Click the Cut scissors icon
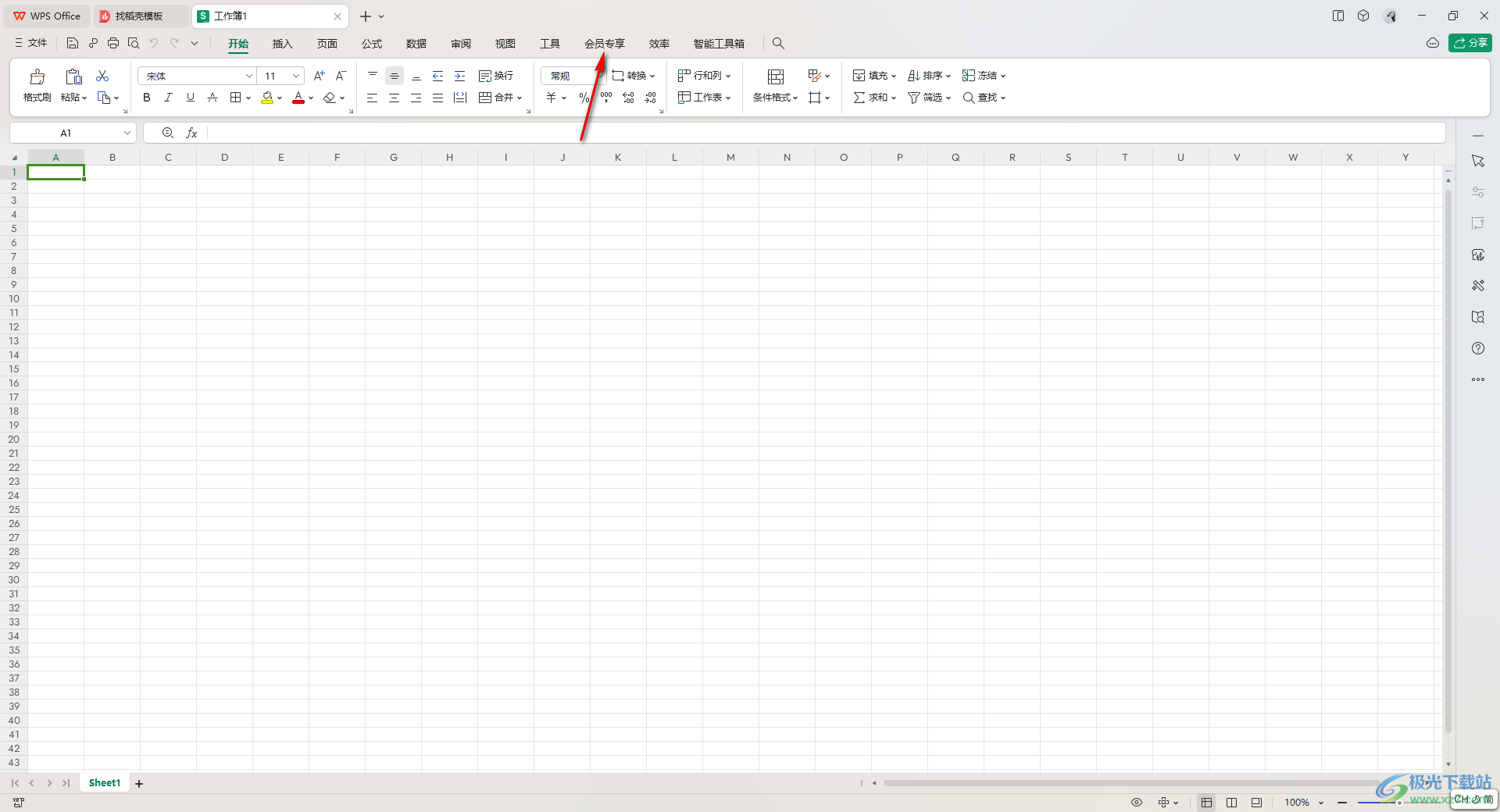The height and width of the screenshot is (812, 1500). click(102, 76)
